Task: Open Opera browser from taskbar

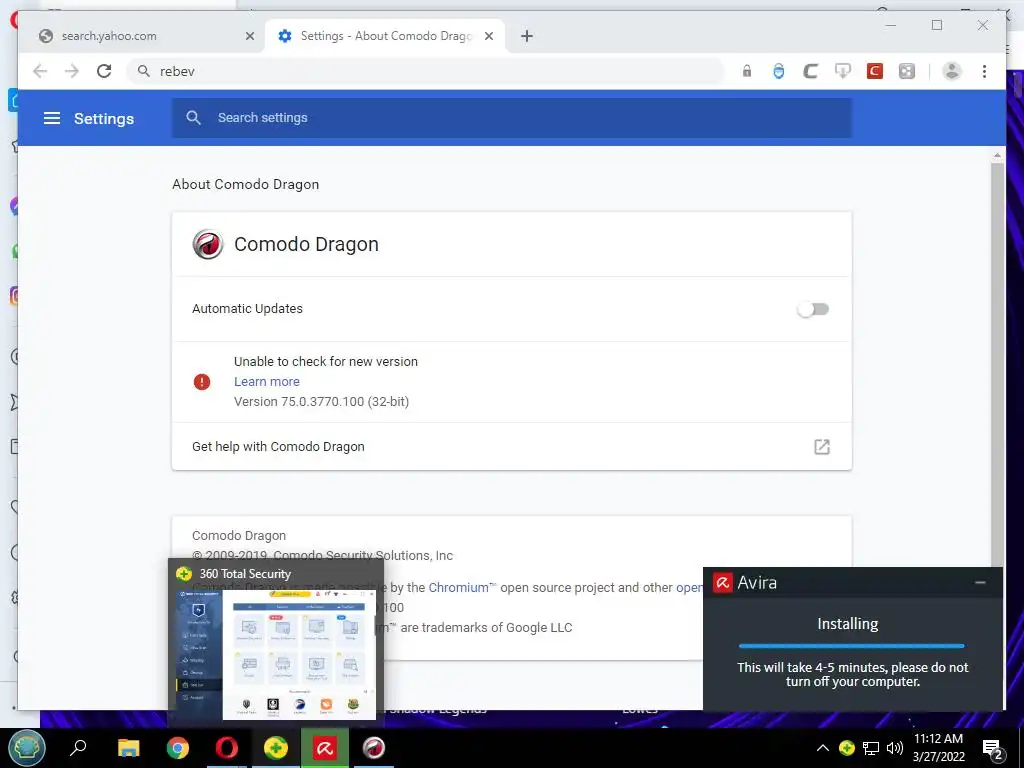Action: point(227,748)
